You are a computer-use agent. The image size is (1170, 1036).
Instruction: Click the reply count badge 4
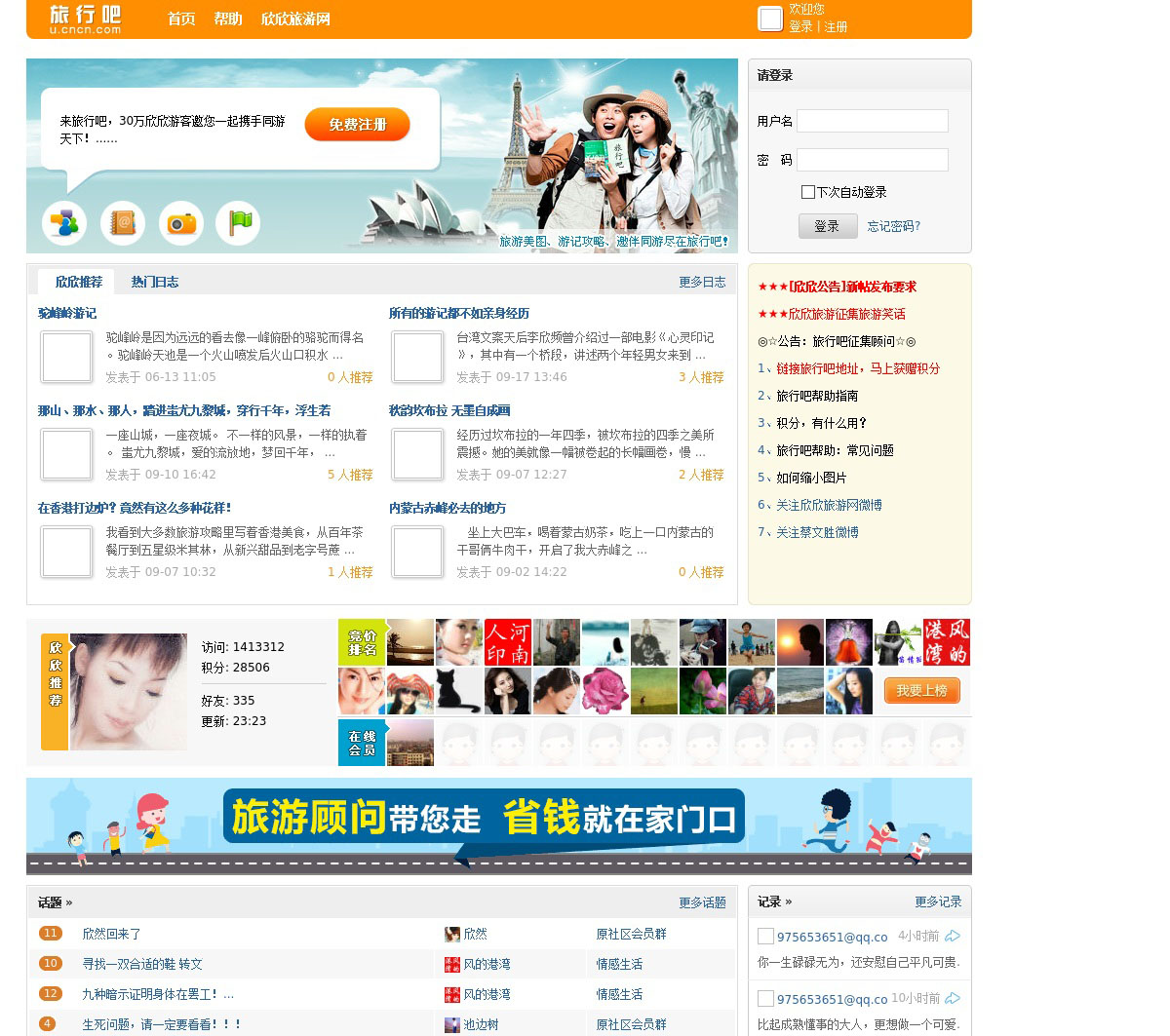pyautogui.click(x=48, y=1024)
